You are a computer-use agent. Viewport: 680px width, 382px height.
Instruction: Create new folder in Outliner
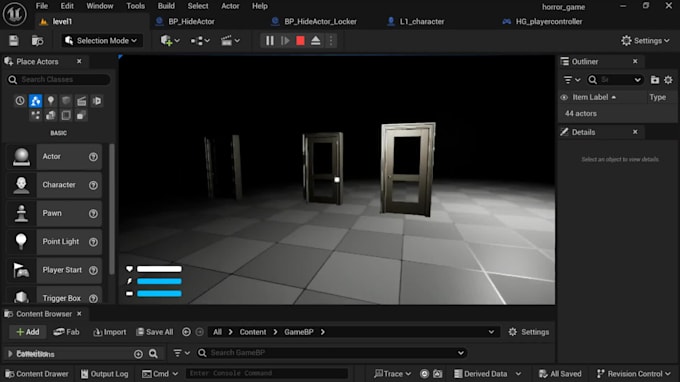pos(655,80)
